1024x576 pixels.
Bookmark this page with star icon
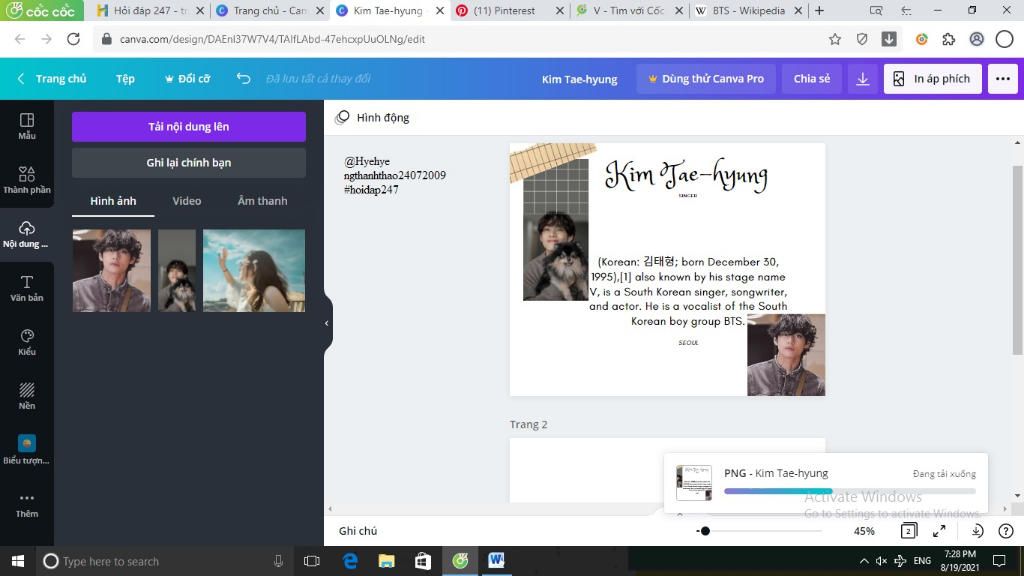(x=835, y=39)
